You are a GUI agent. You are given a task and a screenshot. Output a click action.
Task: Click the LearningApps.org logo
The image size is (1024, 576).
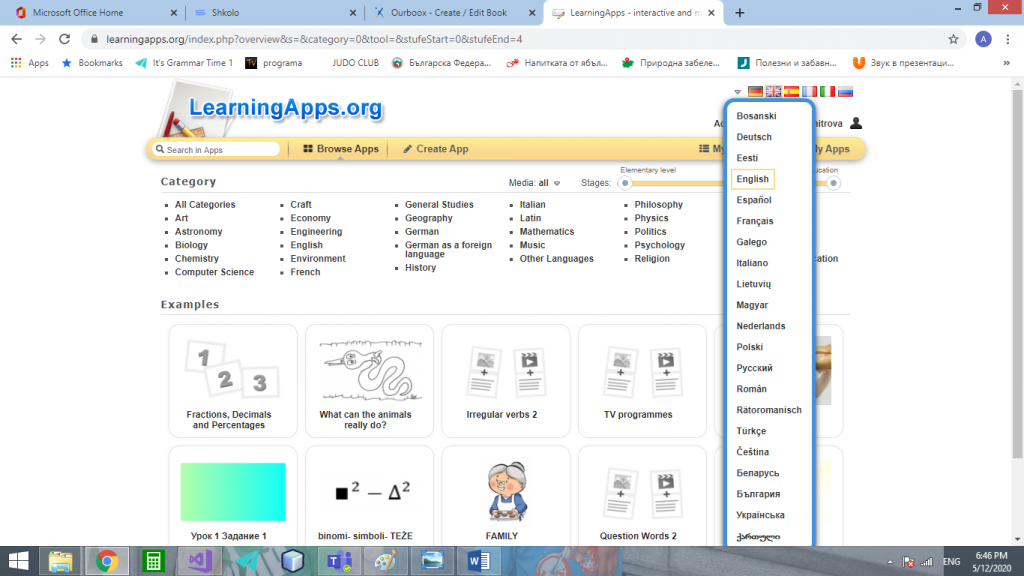tap(285, 108)
